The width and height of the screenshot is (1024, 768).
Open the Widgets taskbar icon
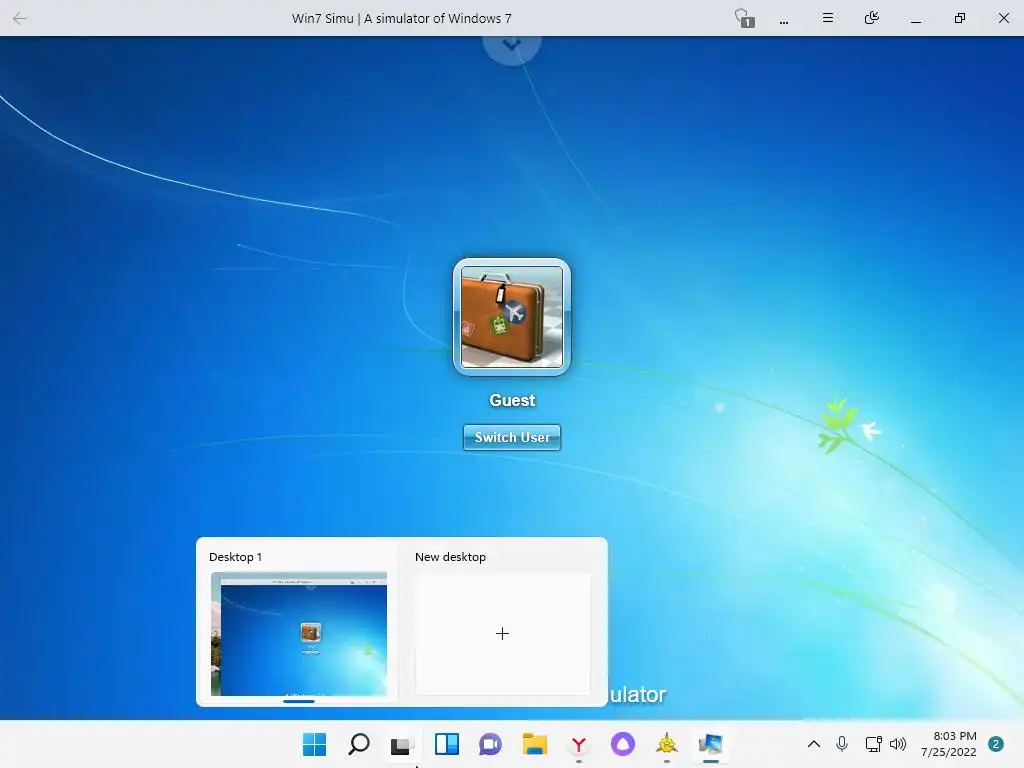click(447, 744)
